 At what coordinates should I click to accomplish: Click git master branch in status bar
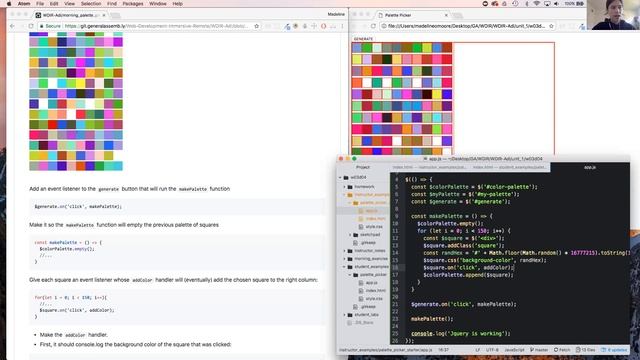539,350
